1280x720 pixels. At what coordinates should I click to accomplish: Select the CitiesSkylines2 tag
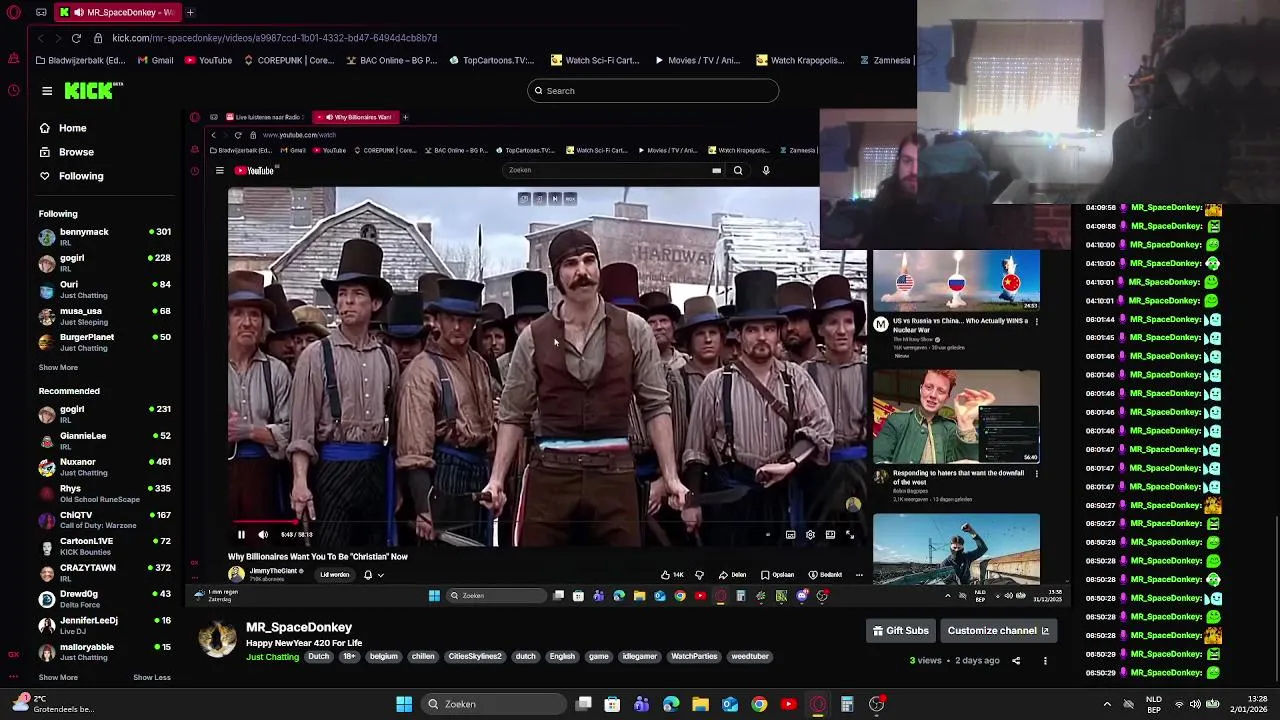point(475,657)
